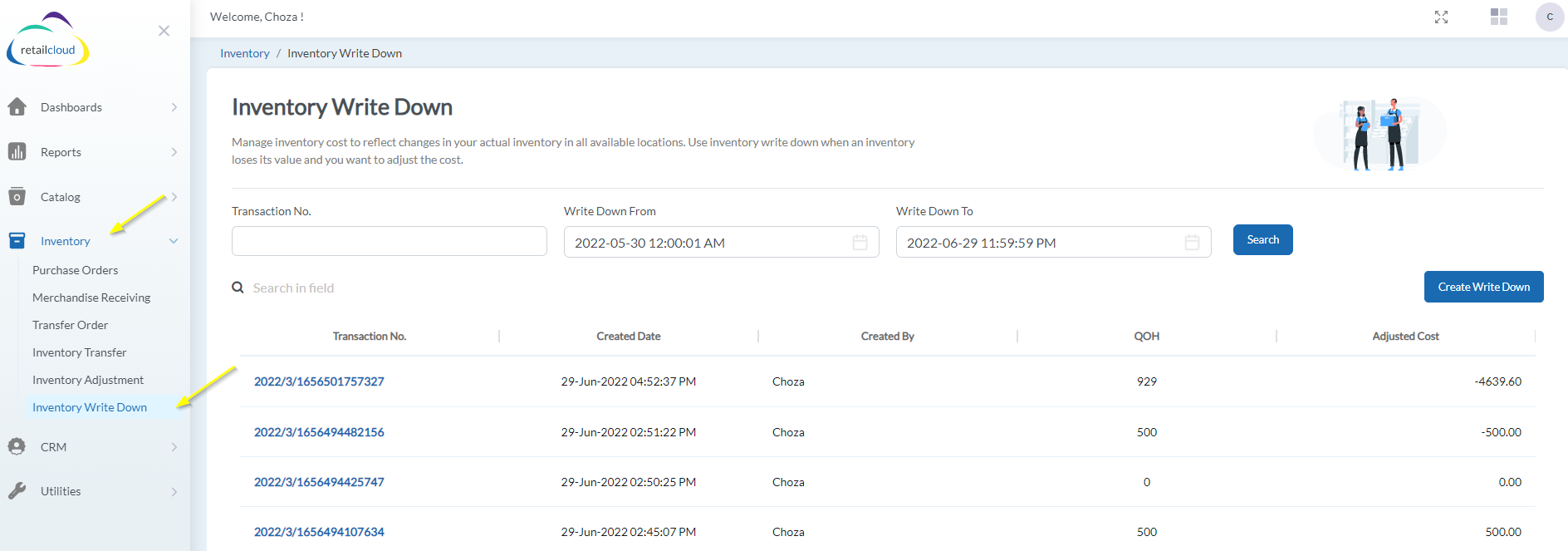Viewport: 1568px width, 551px height.
Task: Sort by Created Date column header
Action: [628, 336]
